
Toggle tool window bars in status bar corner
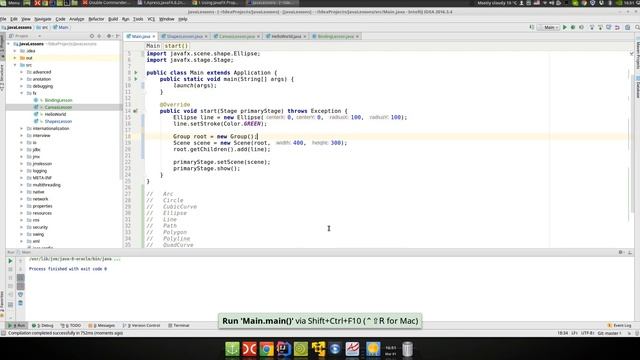coord(3,333)
